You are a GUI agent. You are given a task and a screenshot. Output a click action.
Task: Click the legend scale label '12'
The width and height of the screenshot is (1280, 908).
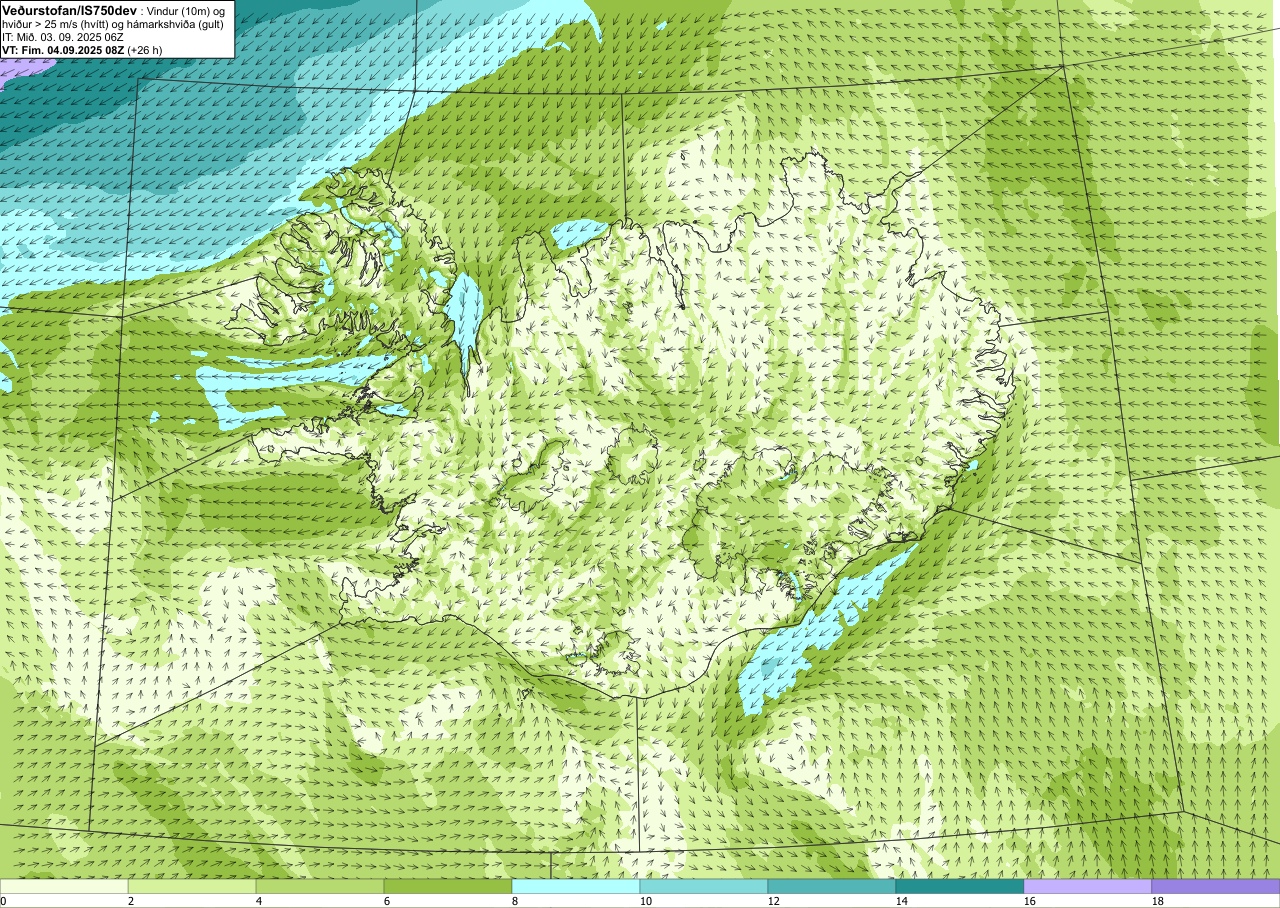[774, 901]
